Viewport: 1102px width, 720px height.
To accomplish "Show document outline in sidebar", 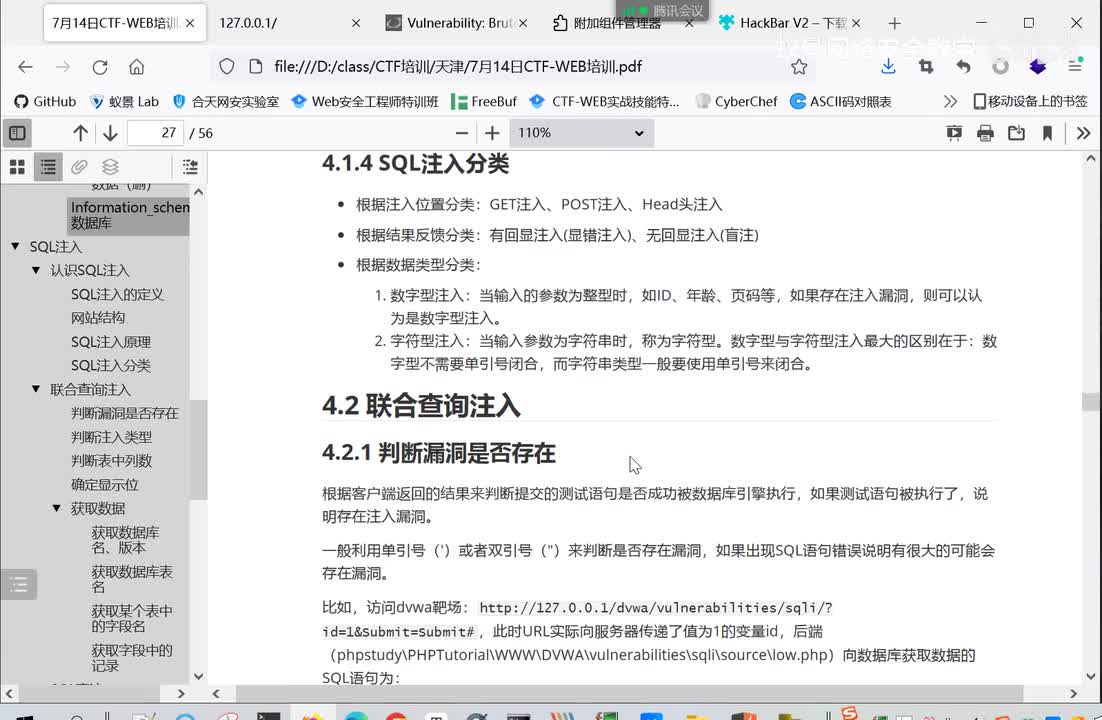I will coord(48,167).
